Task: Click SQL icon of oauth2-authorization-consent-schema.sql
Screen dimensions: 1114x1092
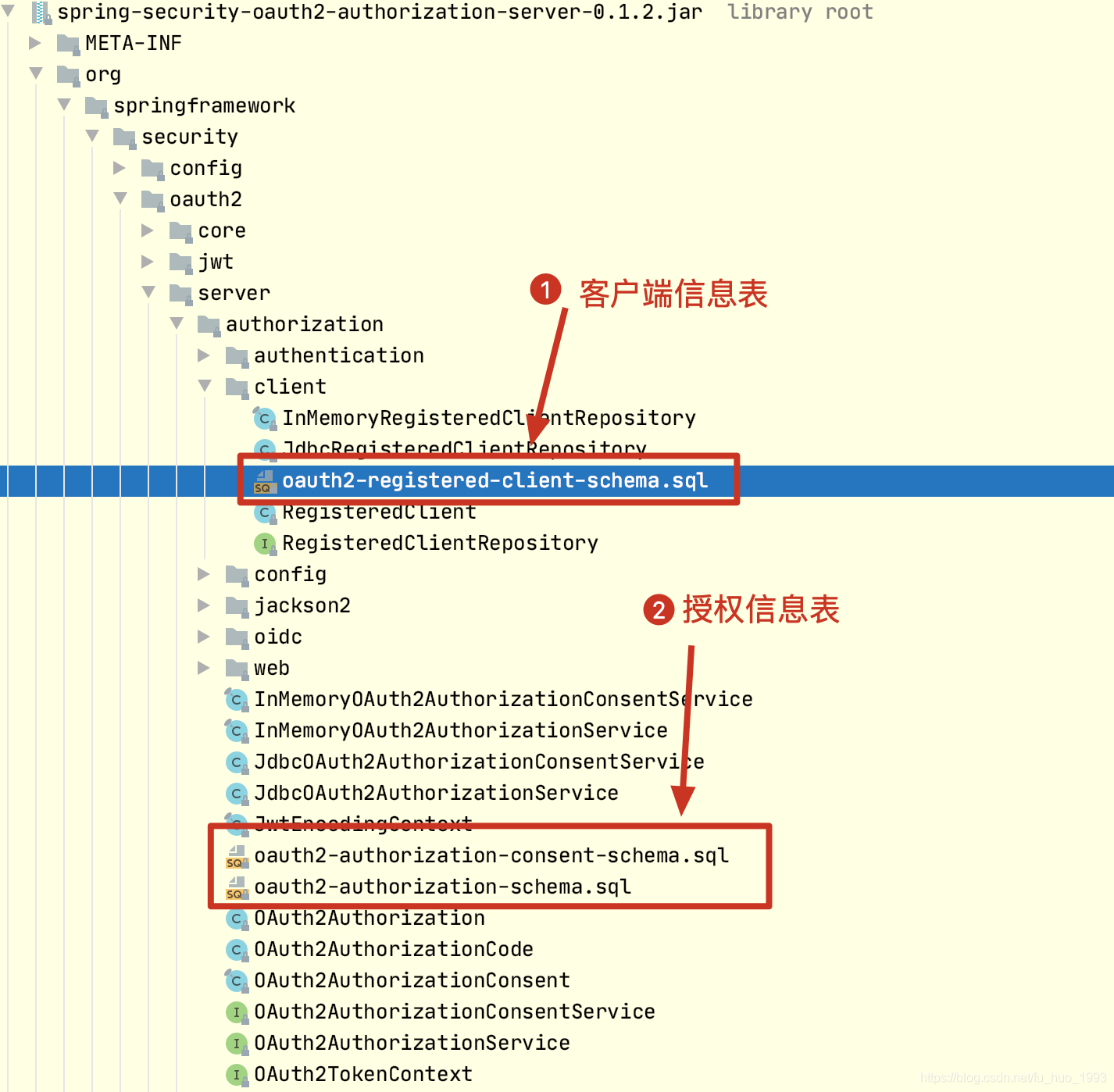Action: 237,856
